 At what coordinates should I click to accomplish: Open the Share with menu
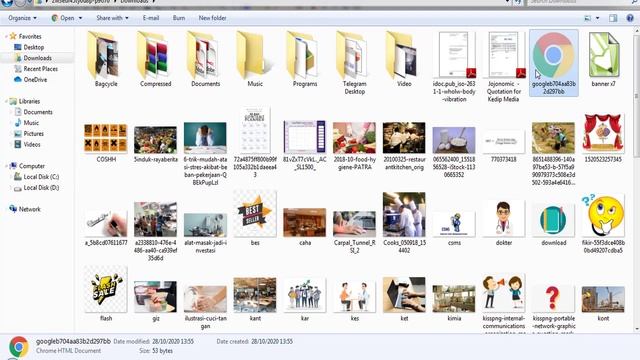pos(112,18)
